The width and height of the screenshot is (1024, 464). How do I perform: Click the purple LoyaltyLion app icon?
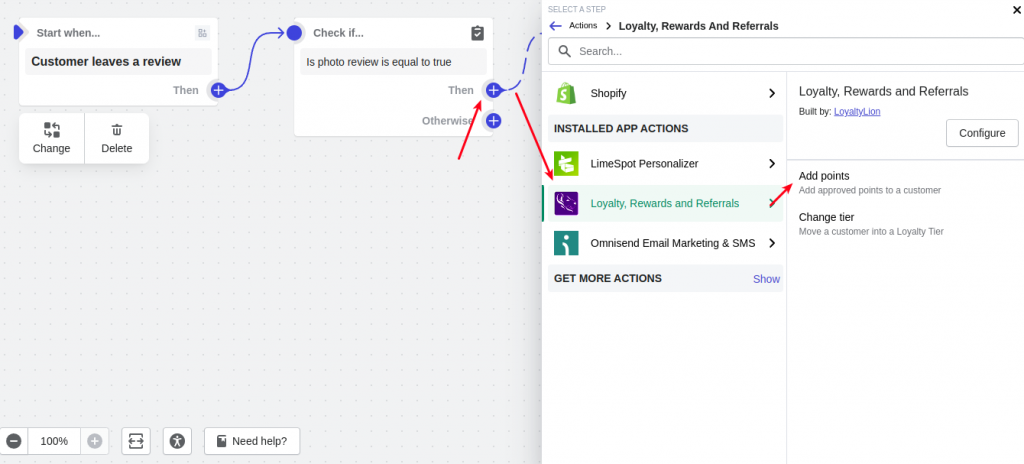(566, 203)
